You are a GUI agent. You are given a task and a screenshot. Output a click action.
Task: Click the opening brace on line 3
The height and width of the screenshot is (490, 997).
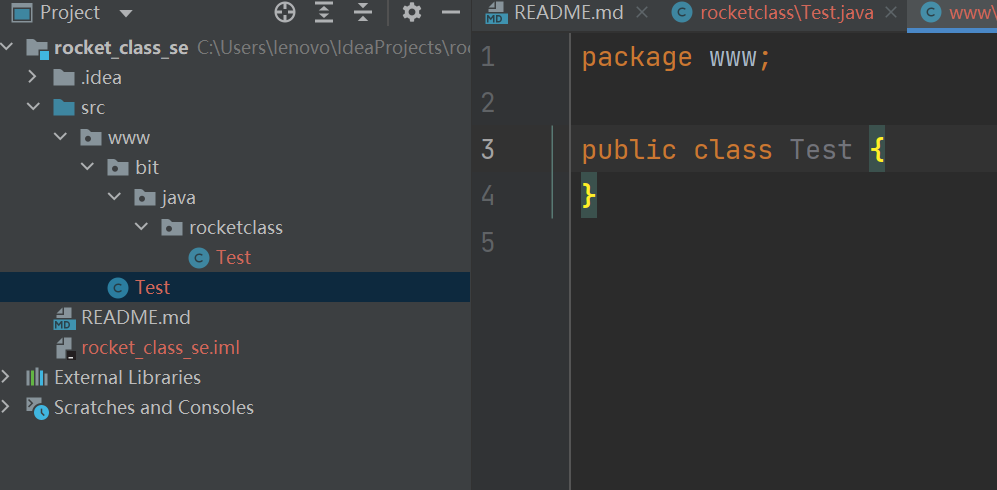pyautogui.click(x=877, y=150)
